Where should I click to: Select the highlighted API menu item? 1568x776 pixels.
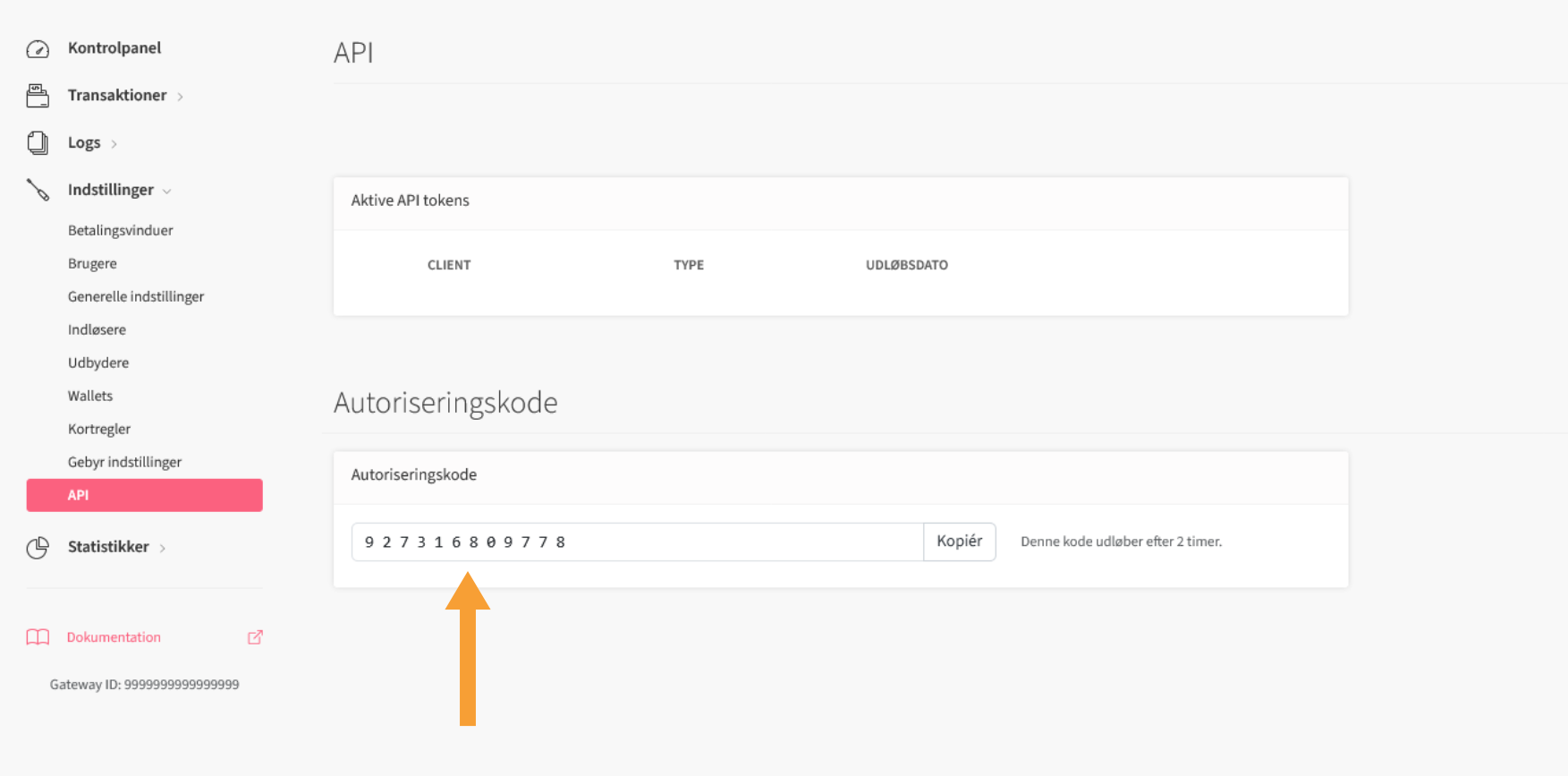point(144,495)
